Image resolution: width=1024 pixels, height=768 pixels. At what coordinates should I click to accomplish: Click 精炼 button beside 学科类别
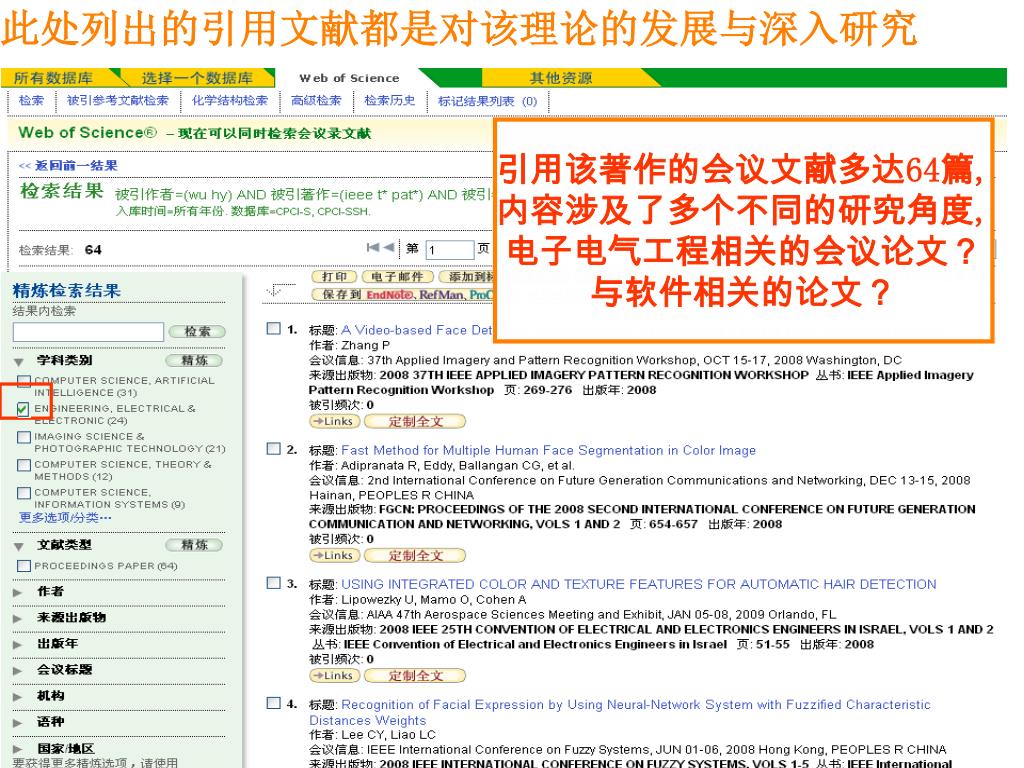[194, 360]
